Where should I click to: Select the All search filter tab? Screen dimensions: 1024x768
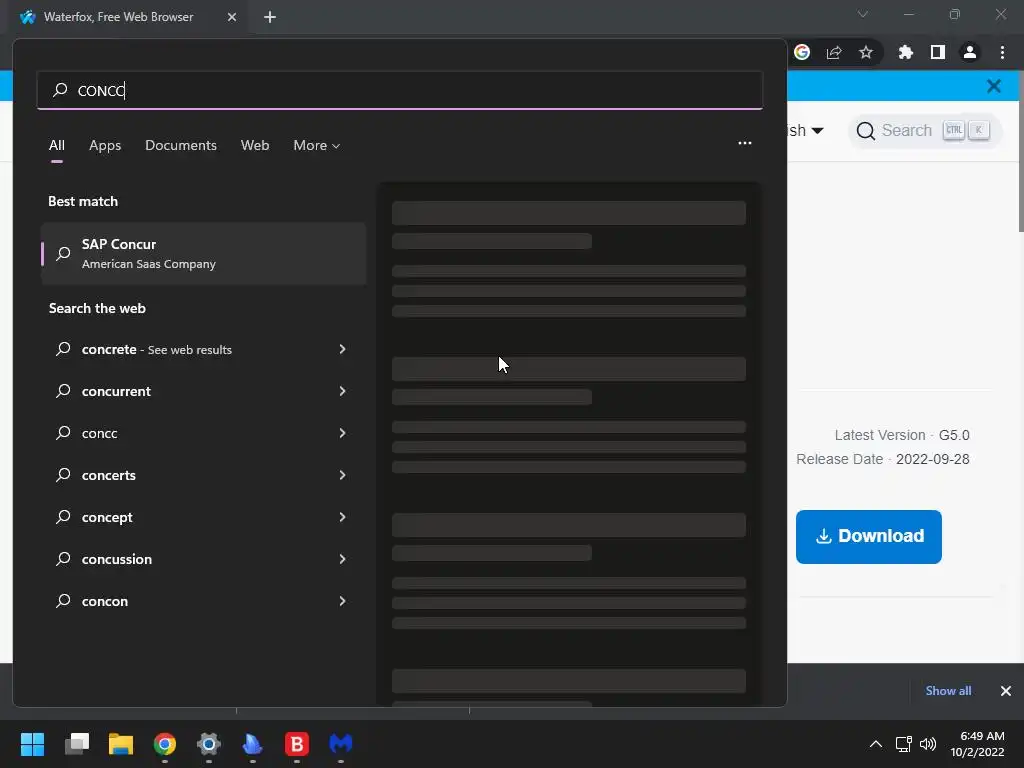tap(57, 146)
